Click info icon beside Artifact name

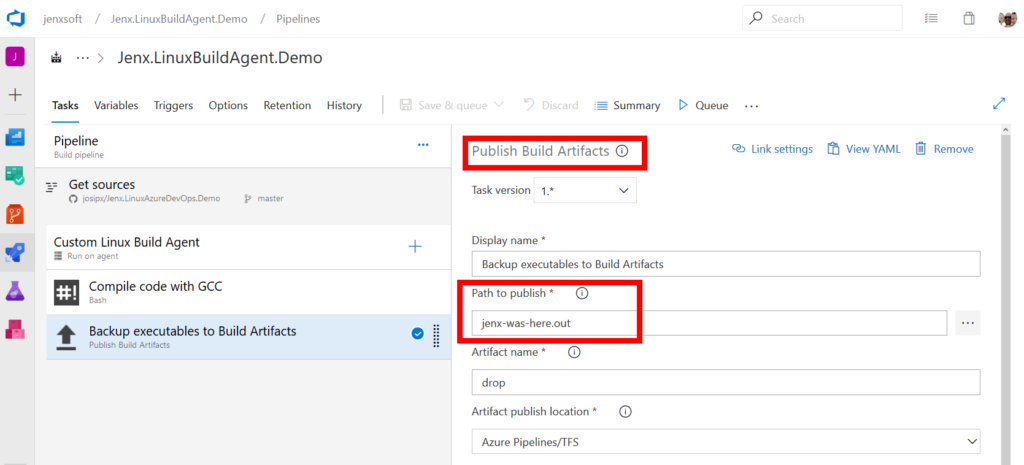coord(574,352)
